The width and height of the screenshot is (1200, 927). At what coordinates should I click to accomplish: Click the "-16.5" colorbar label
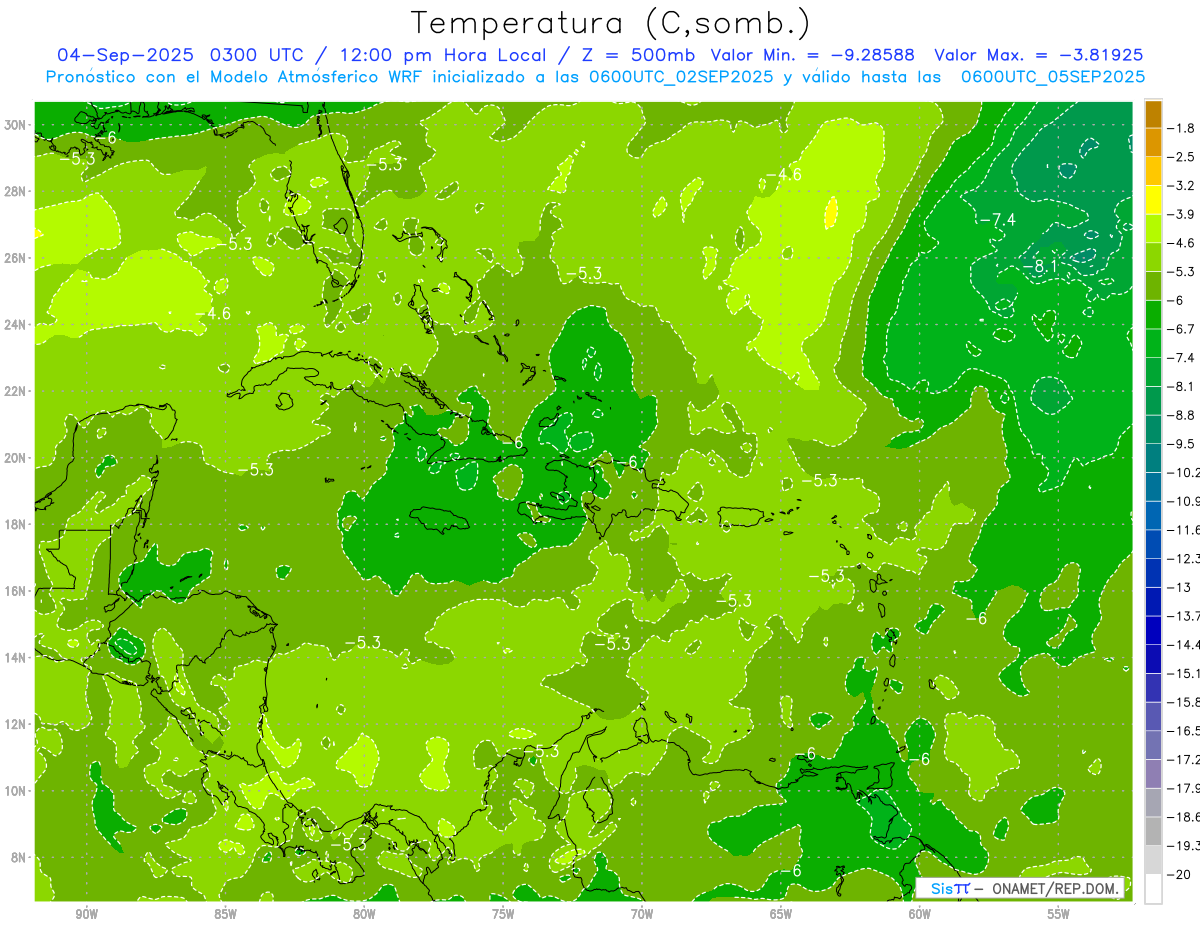tap(1183, 731)
